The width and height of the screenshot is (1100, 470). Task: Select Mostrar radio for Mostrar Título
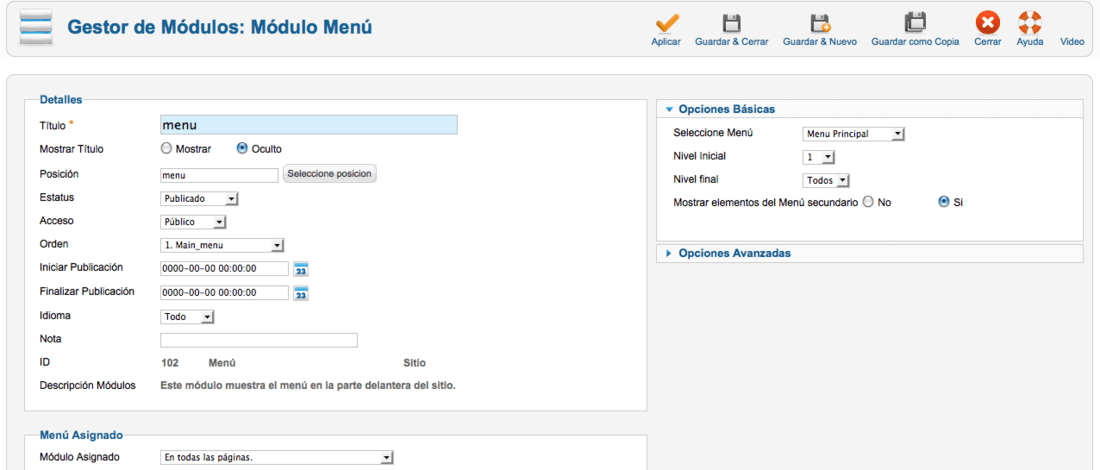pos(166,149)
